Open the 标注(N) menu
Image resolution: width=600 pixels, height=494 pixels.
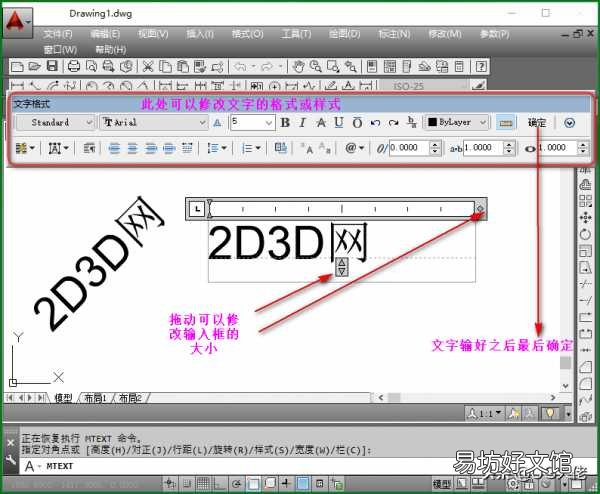pos(394,34)
